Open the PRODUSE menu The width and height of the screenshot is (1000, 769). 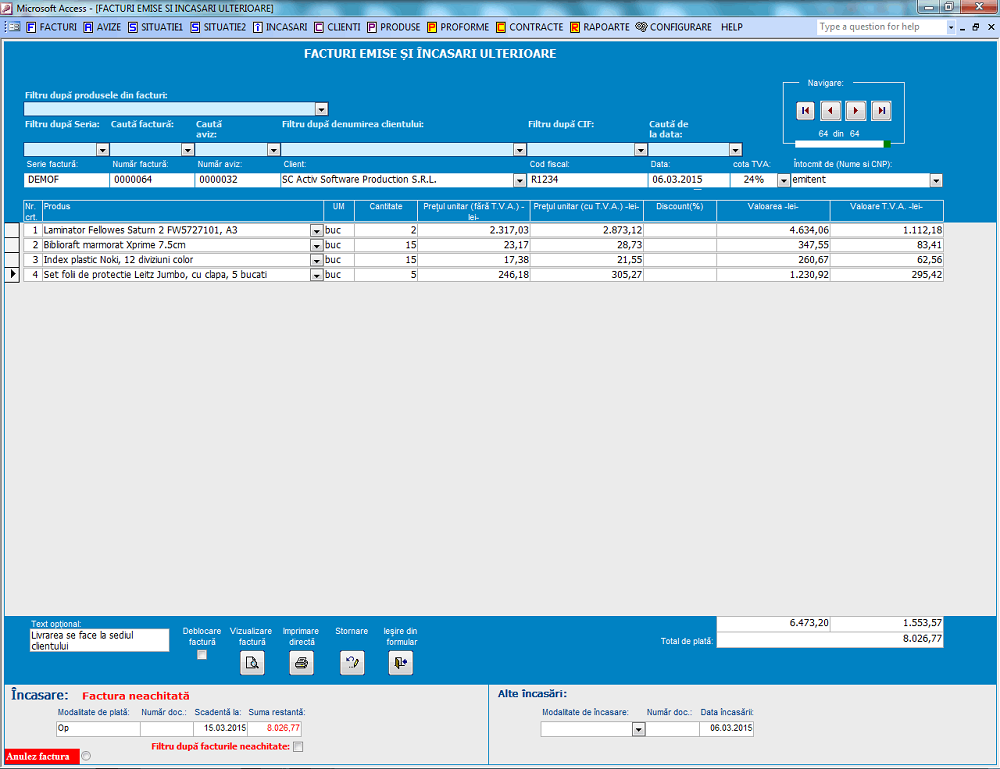[394, 27]
